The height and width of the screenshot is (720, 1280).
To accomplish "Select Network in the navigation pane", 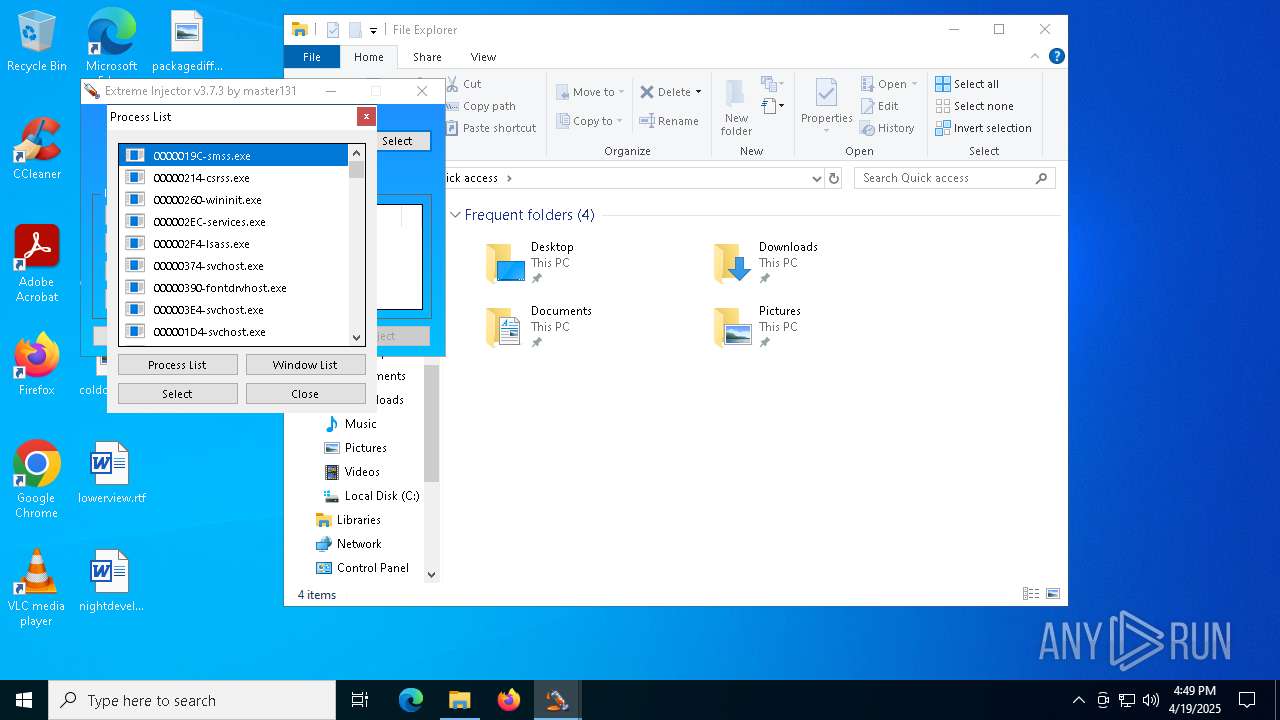I will 349,544.
